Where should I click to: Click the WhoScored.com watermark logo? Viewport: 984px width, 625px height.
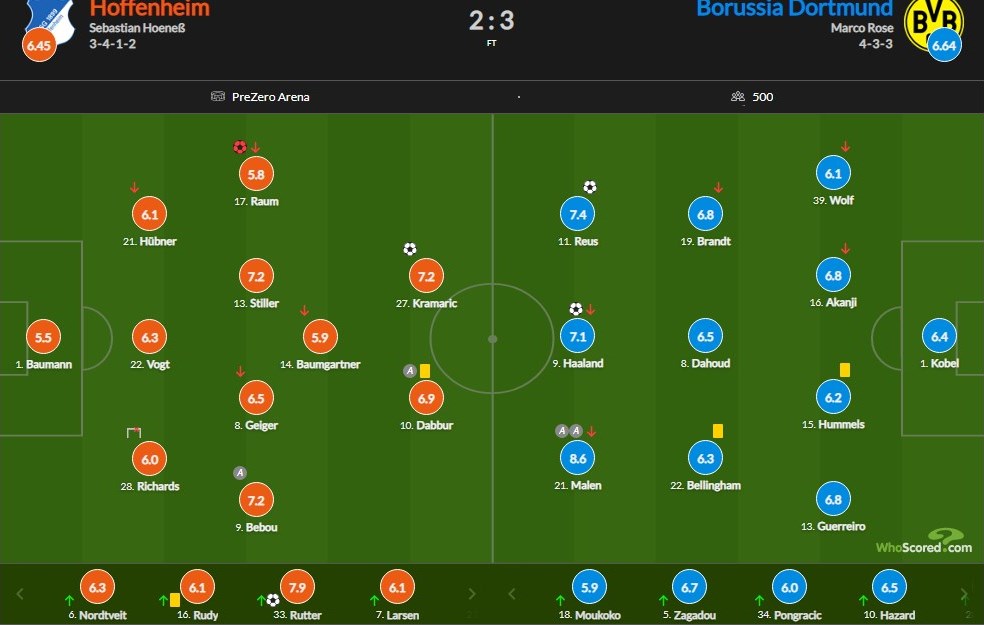[924, 542]
